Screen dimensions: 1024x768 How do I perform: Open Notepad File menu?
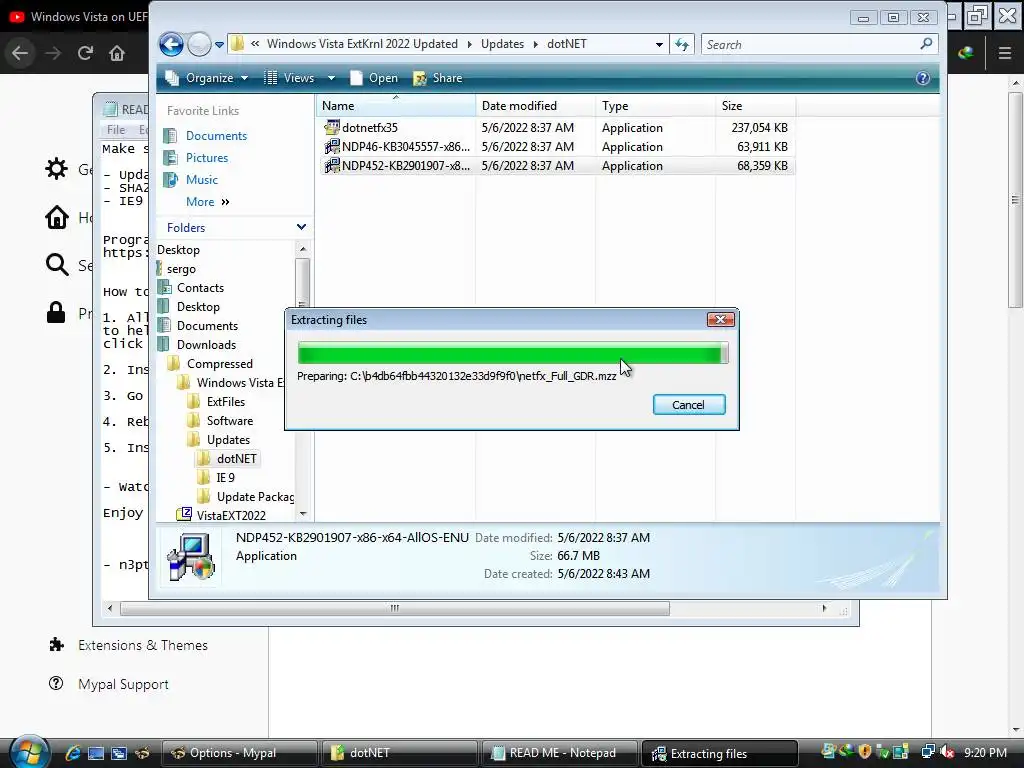pyautogui.click(x=116, y=129)
